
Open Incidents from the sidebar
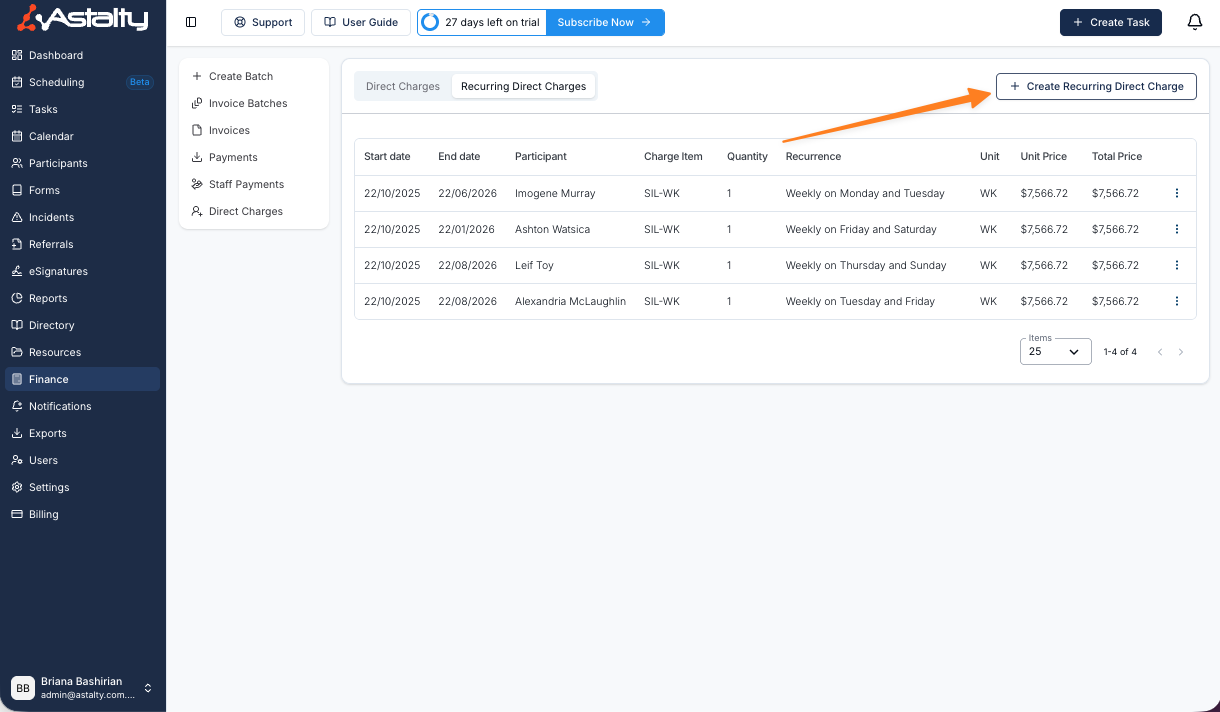pyautogui.click(x=51, y=217)
